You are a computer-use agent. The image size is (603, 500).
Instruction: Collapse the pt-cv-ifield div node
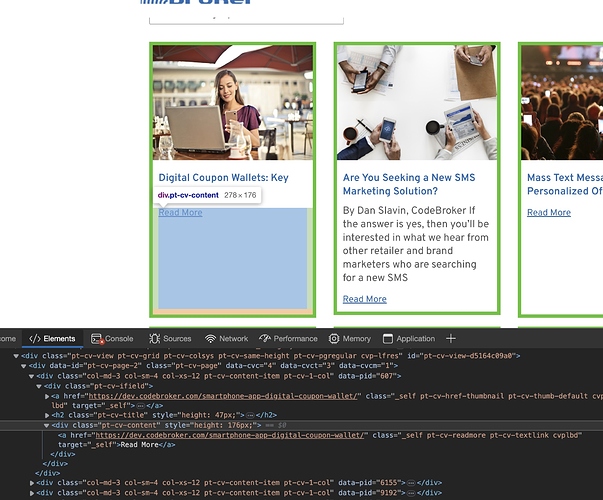click(39, 386)
